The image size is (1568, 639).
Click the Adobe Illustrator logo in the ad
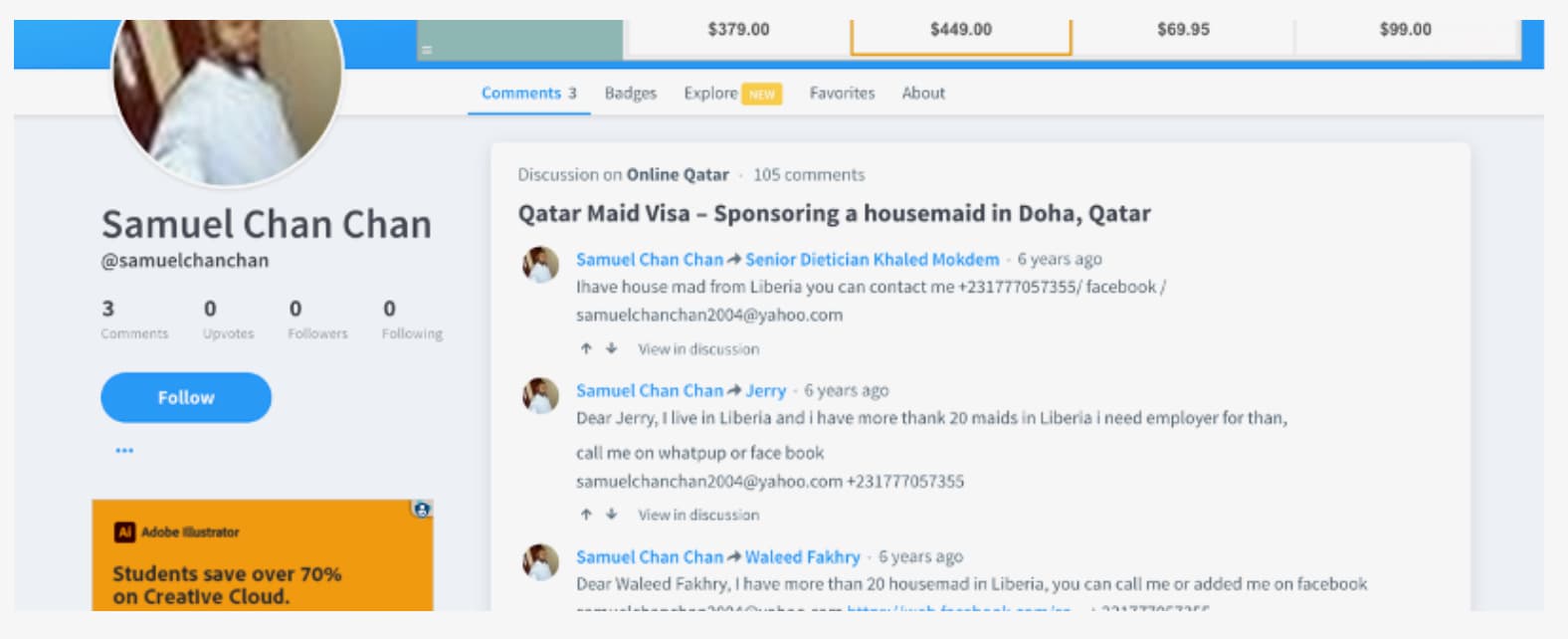pyautogui.click(x=123, y=531)
